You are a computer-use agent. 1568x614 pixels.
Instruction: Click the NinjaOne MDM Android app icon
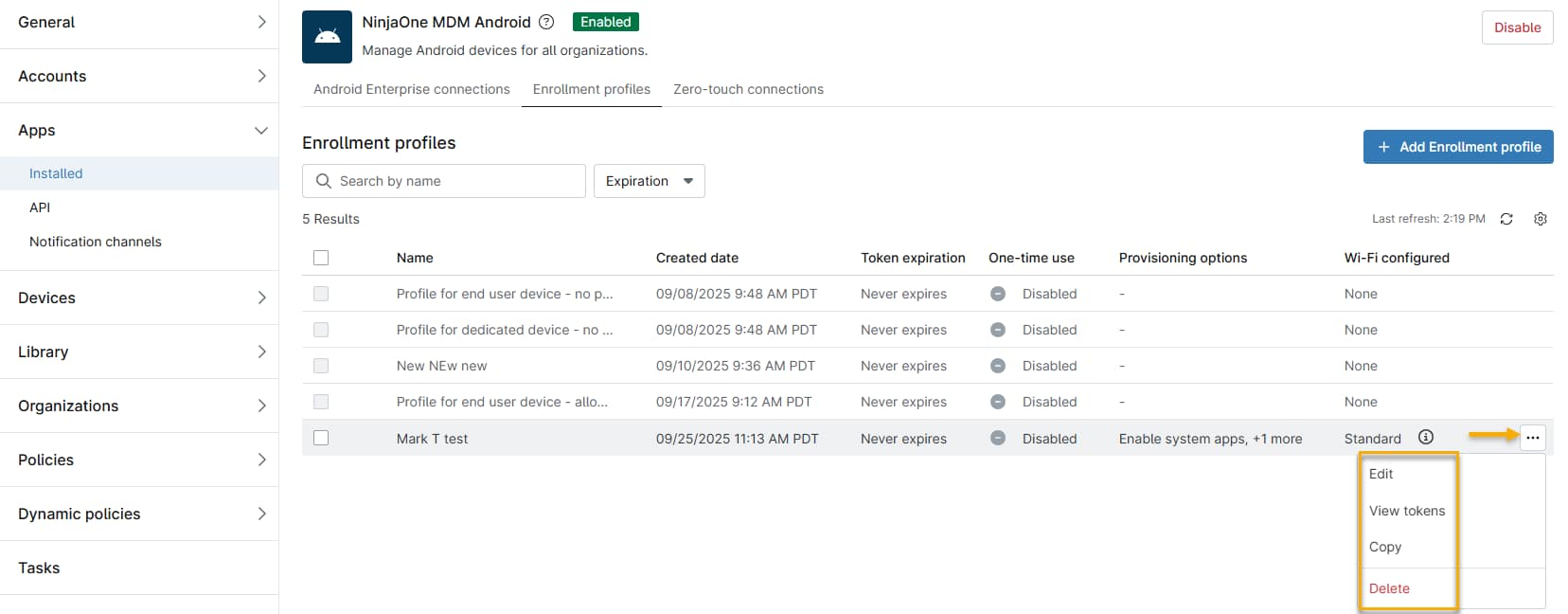[327, 37]
